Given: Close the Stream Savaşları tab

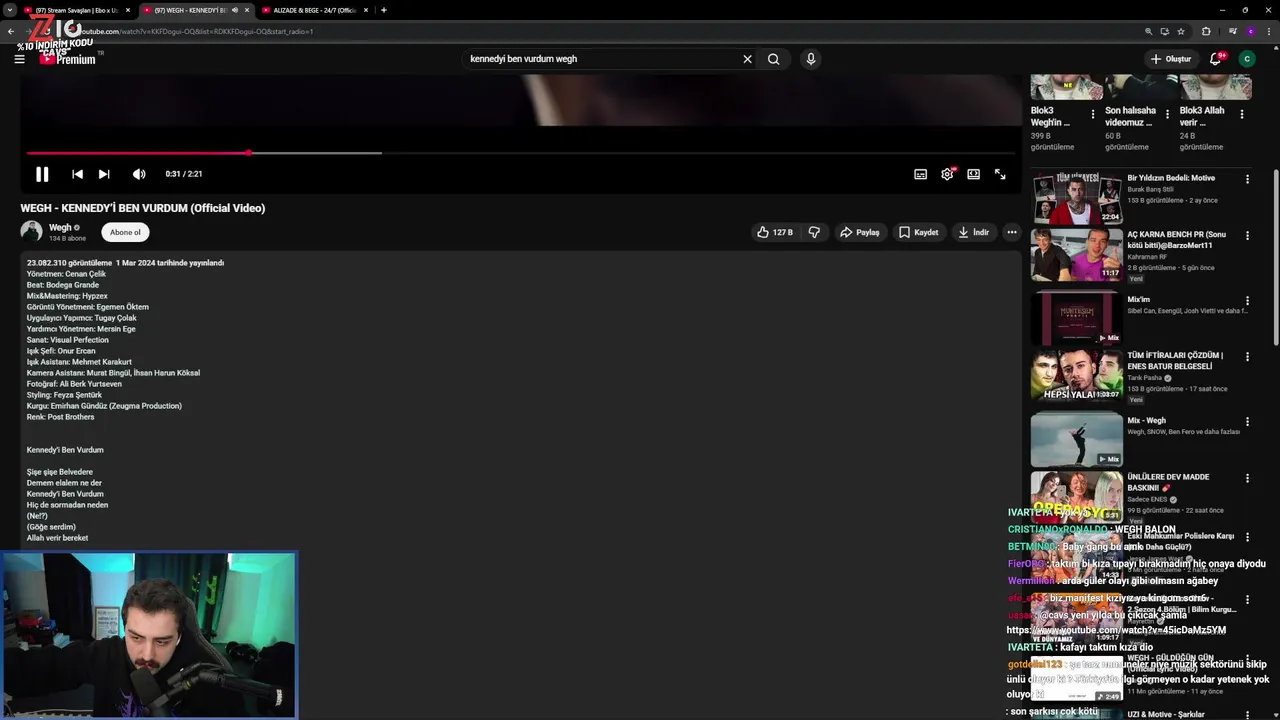Looking at the screenshot, I should (128, 10).
